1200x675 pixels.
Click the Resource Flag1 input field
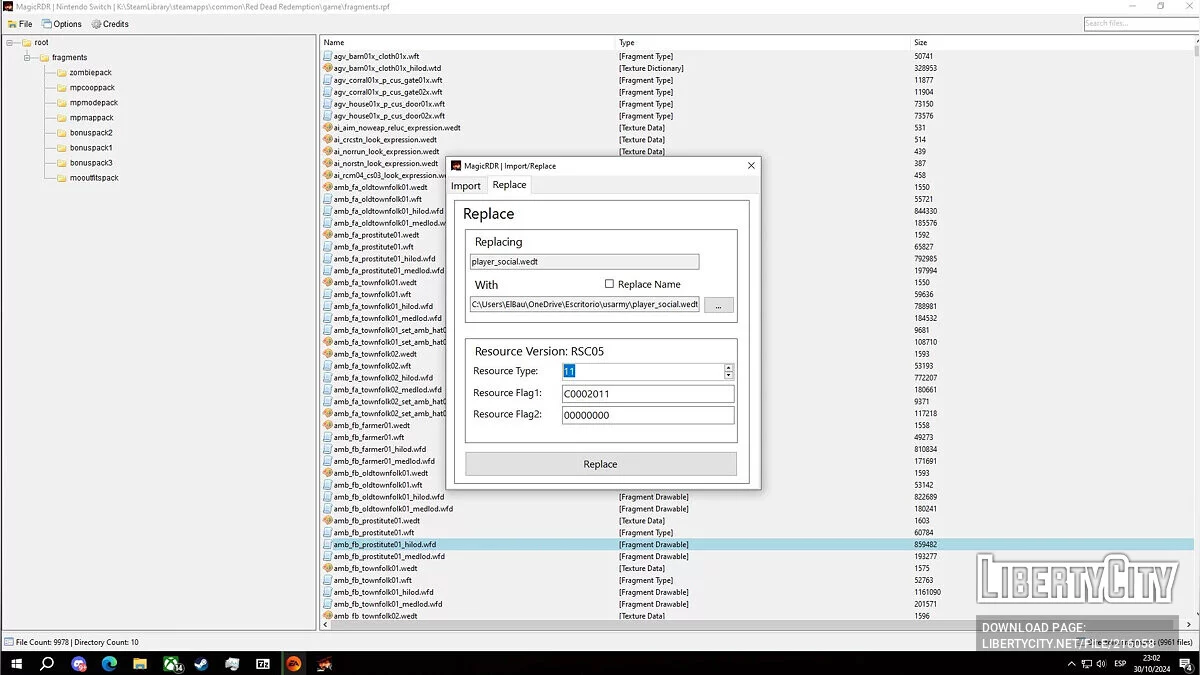pyautogui.click(x=647, y=394)
